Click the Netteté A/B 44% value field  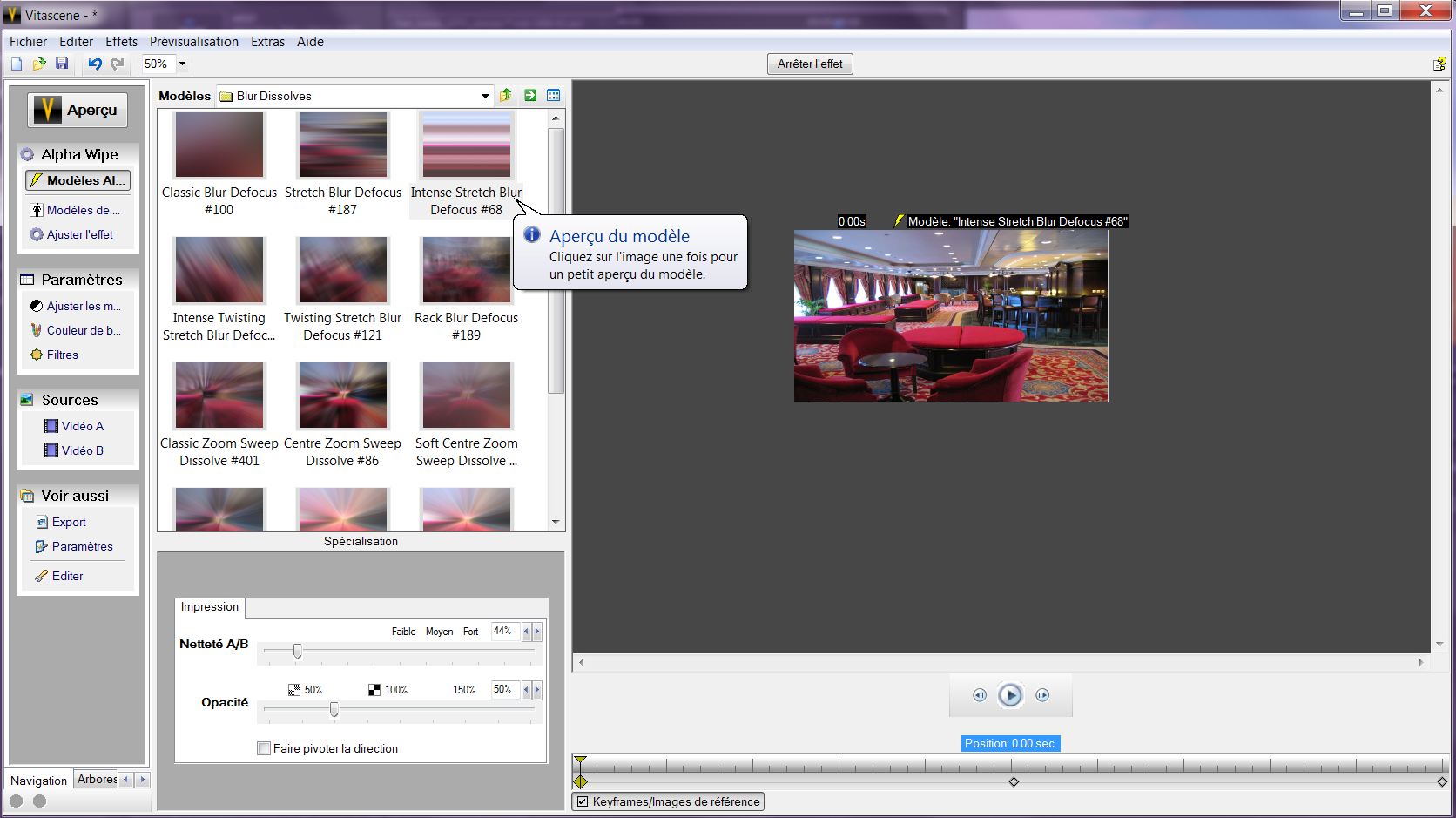504,631
